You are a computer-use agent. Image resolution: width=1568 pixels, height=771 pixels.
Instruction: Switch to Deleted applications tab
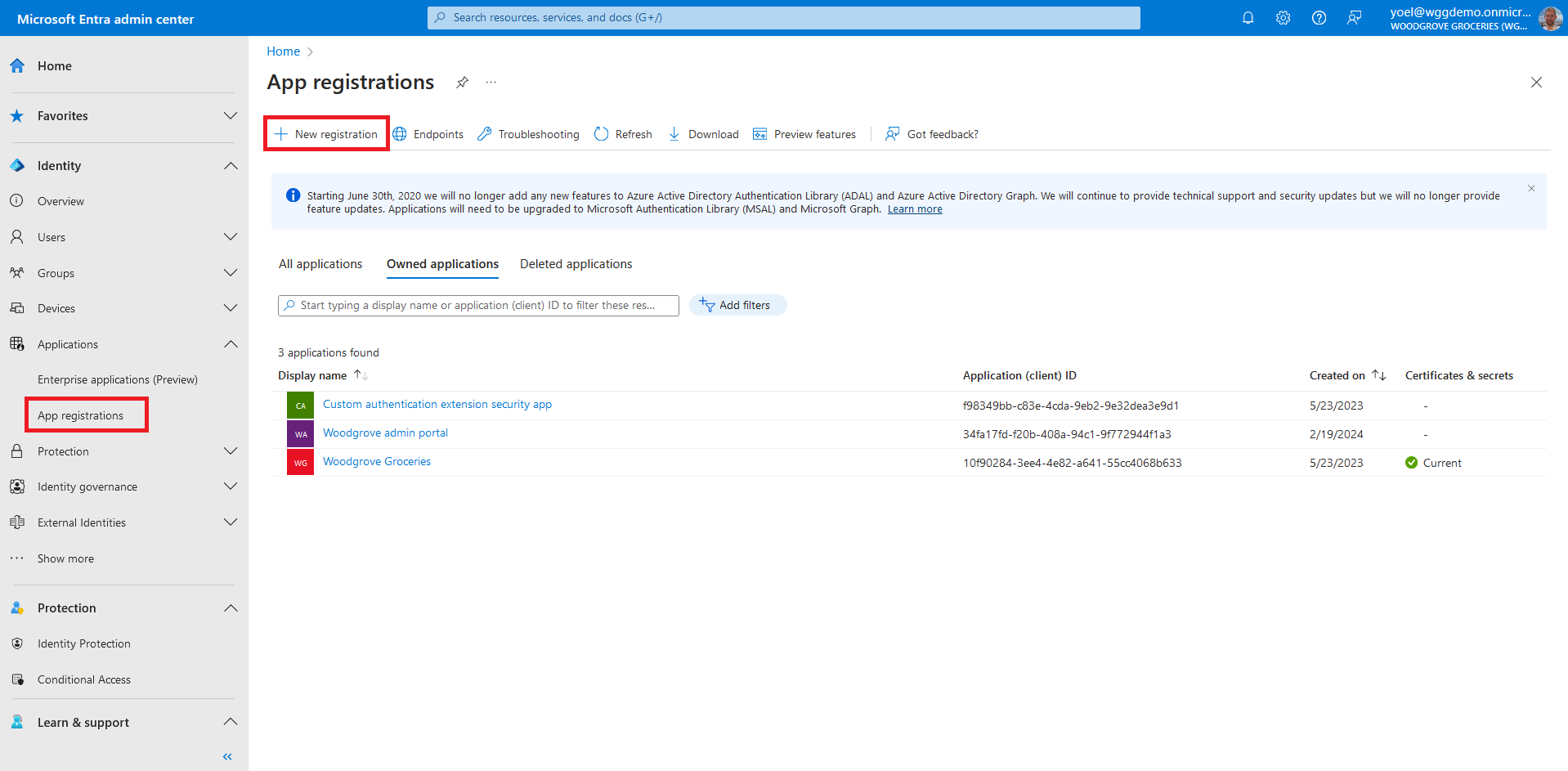click(576, 264)
